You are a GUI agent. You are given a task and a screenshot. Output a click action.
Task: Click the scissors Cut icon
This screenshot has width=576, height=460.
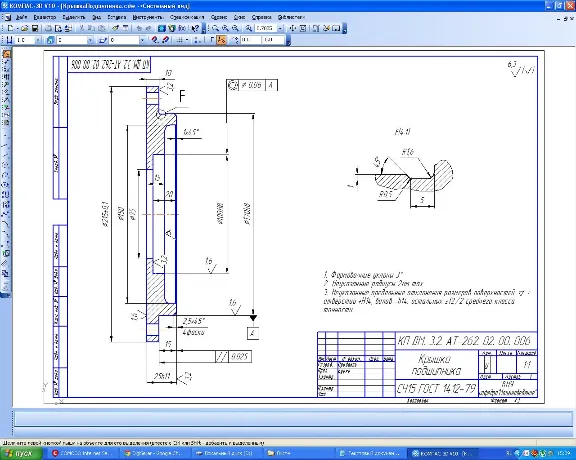82,28
